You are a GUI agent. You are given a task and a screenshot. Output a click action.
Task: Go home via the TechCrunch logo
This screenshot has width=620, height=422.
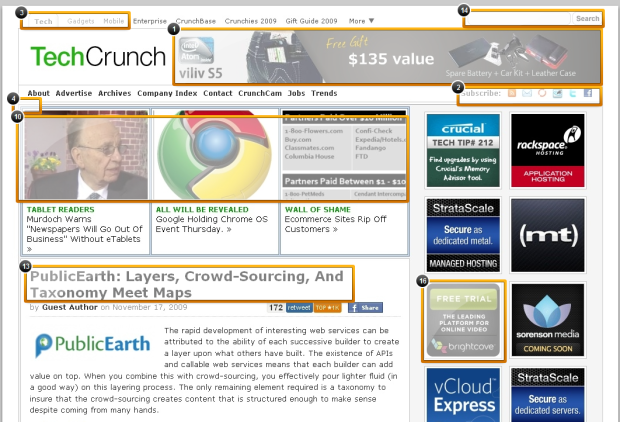[x=98, y=57]
